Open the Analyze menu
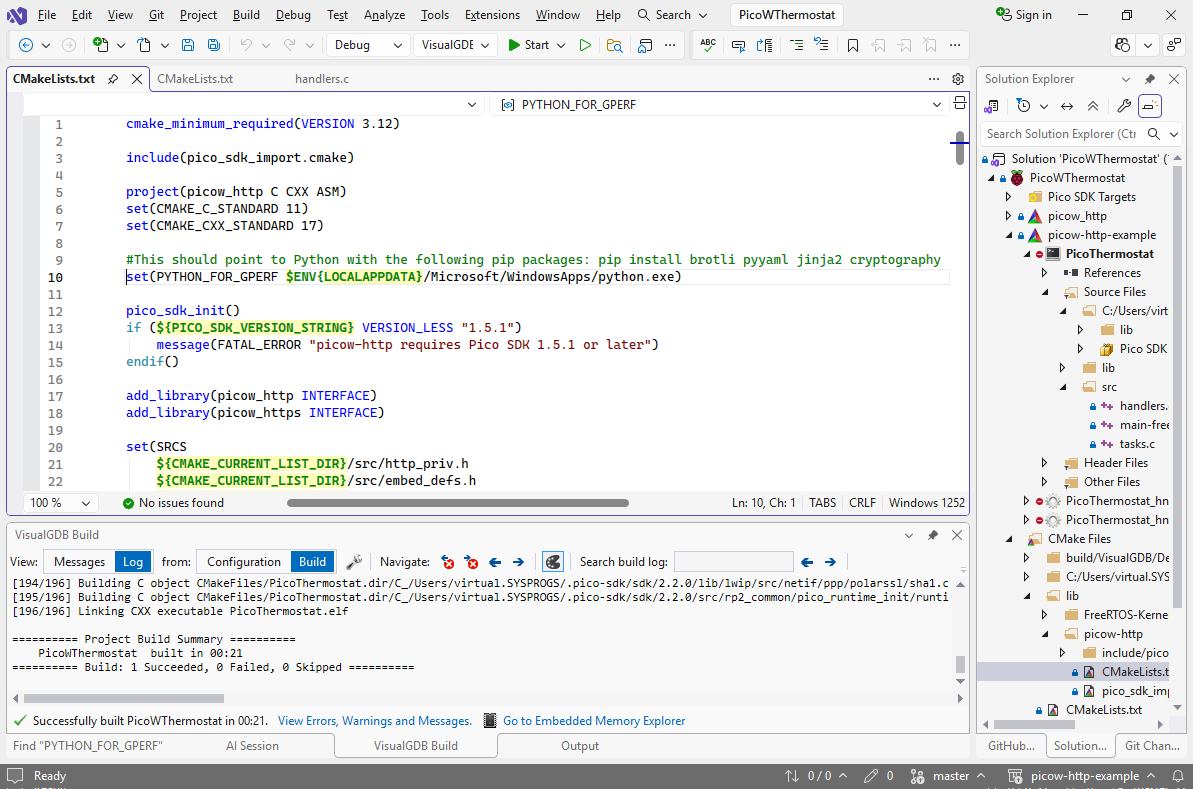The width and height of the screenshot is (1193, 789). [384, 15]
